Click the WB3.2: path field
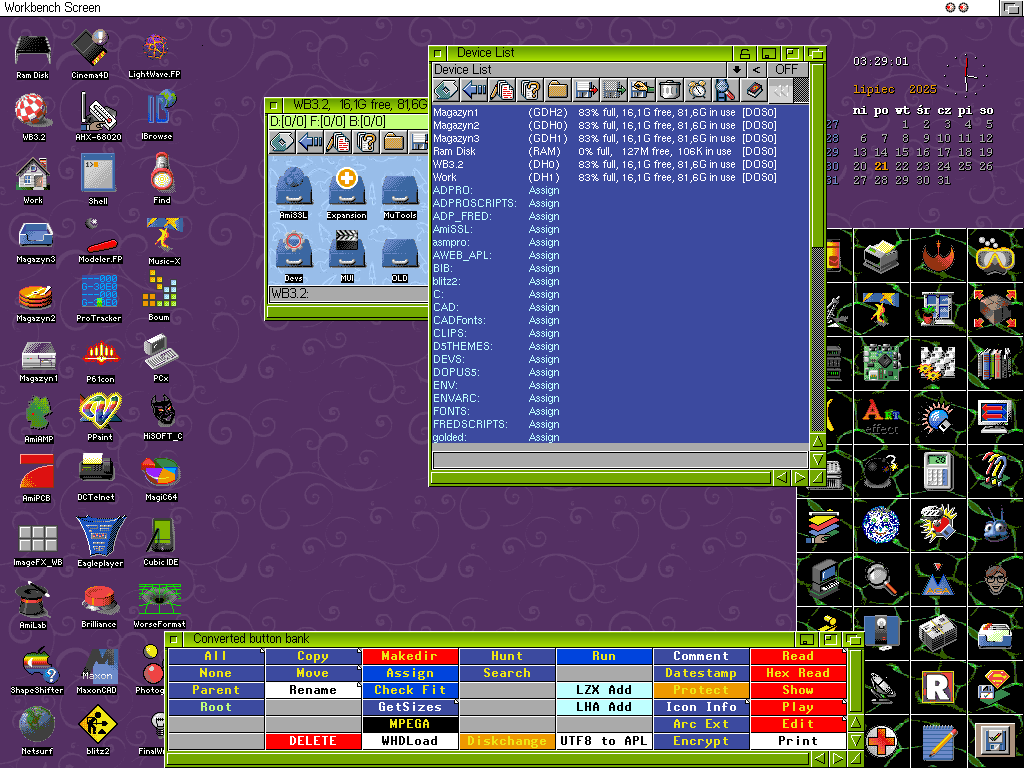 [x=348, y=294]
